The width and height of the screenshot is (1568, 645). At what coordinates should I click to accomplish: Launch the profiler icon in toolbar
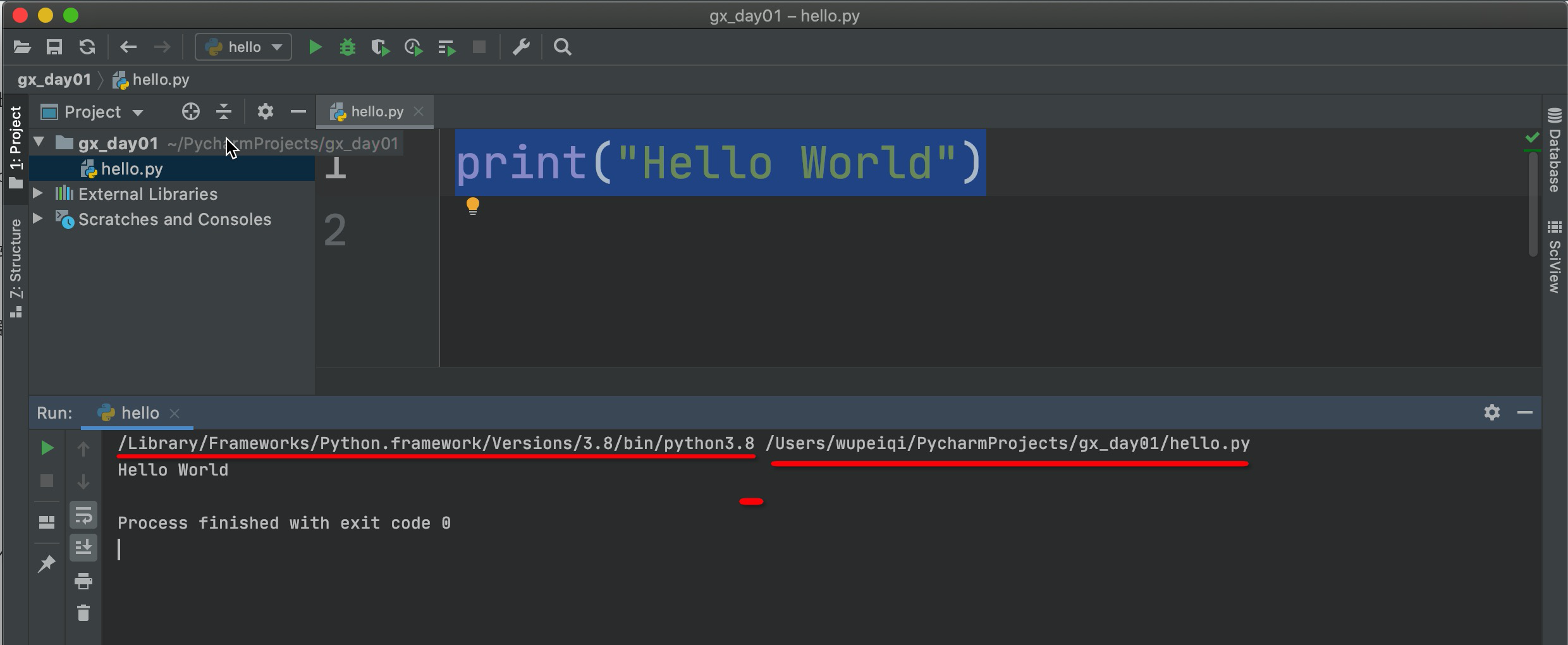(x=413, y=47)
